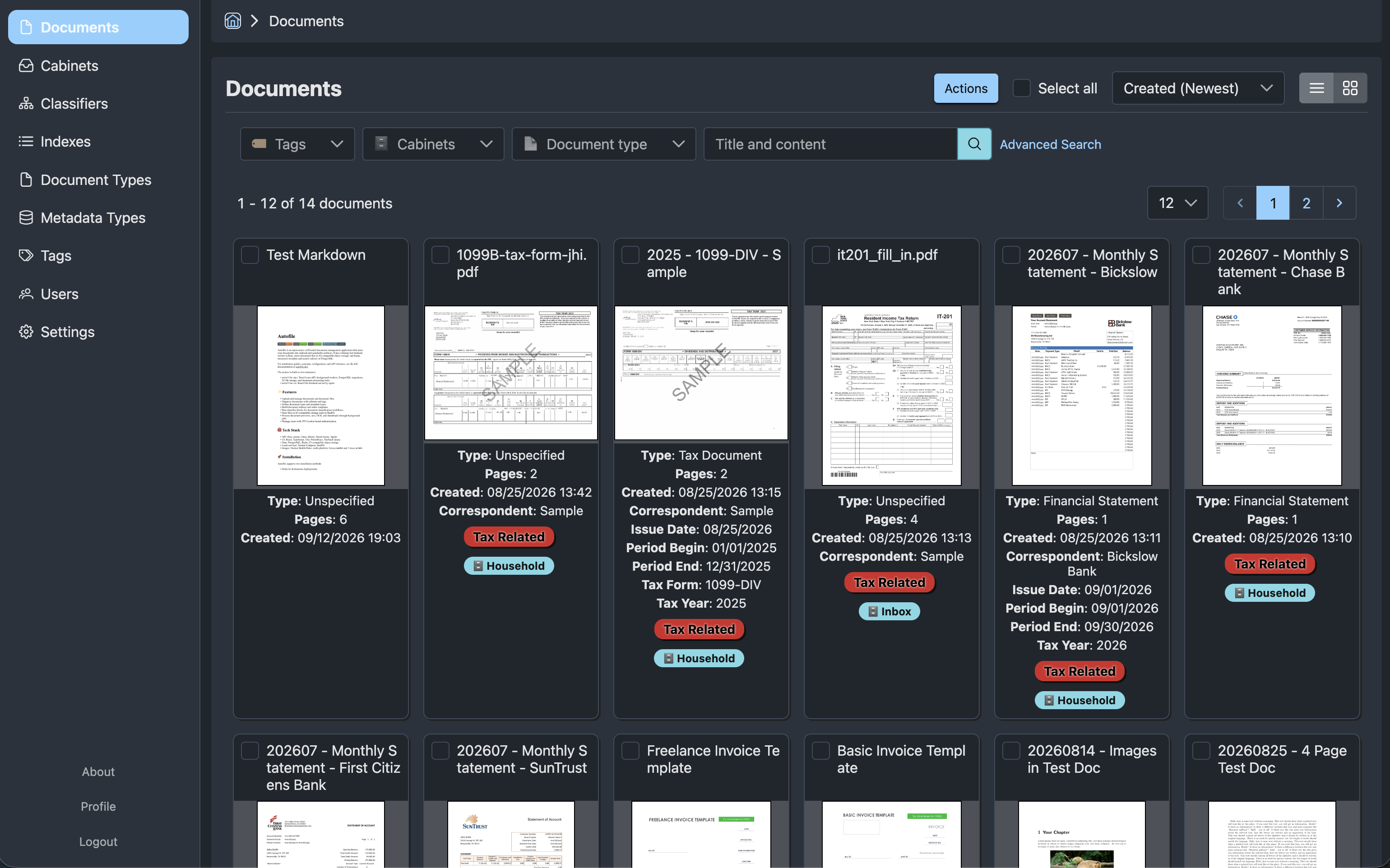Click Tax Related tag on it201_fill_in.pdf

(890, 582)
